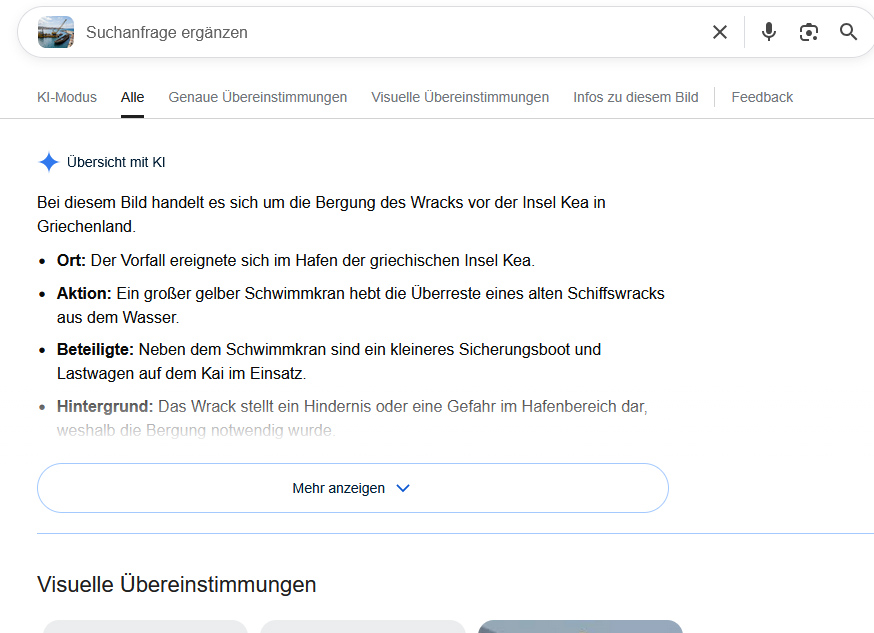Click the chevron arrow beside 'Mehr anzeigen'
The height and width of the screenshot is (633, 874).
pos(403,488)
